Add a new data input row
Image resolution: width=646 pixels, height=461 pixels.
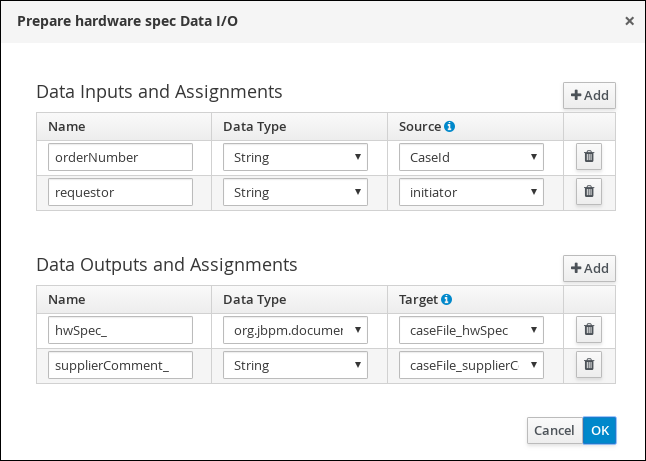point(589,96)
